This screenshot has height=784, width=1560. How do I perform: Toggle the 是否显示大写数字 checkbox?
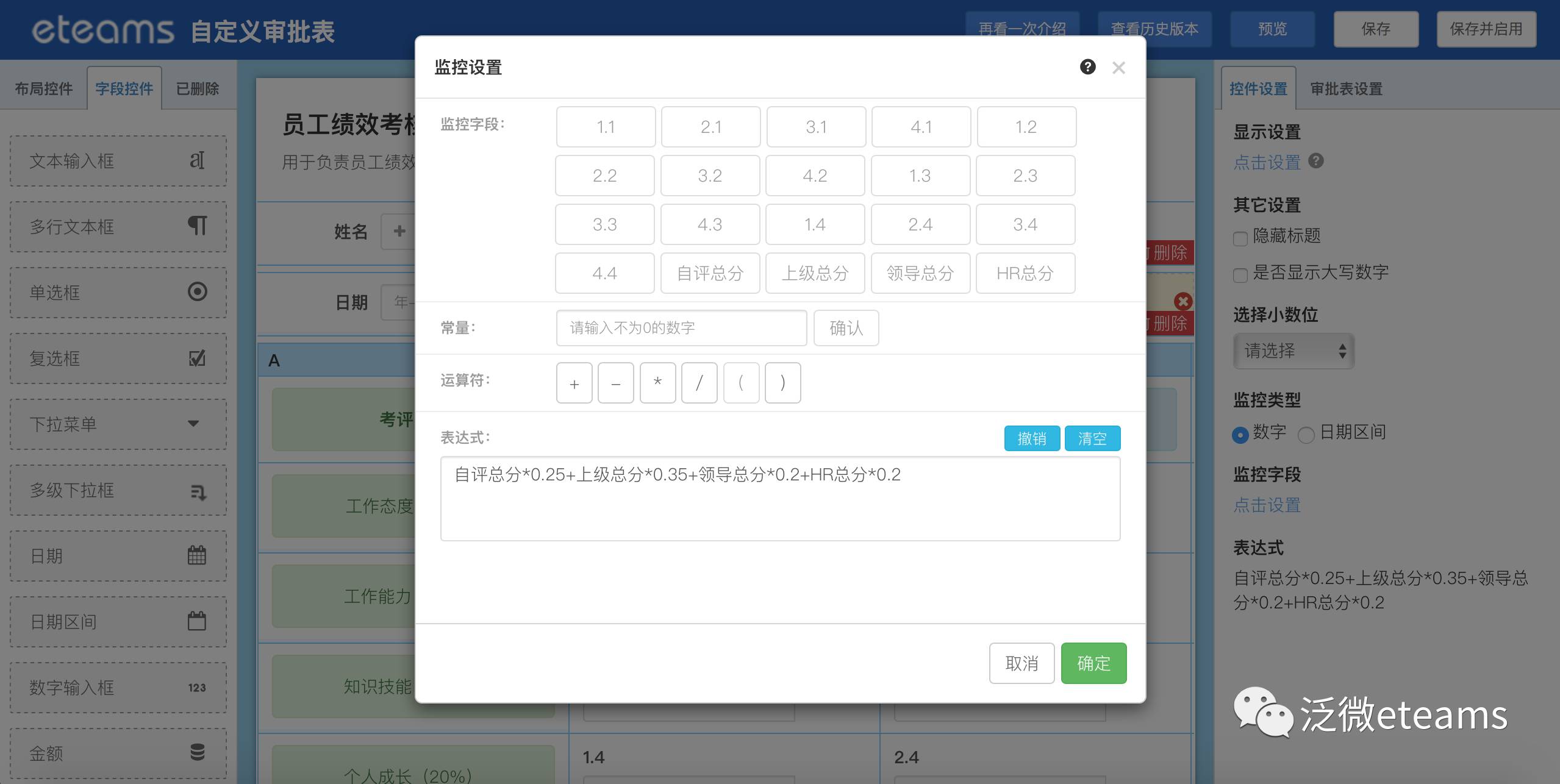pos(1240,275)
